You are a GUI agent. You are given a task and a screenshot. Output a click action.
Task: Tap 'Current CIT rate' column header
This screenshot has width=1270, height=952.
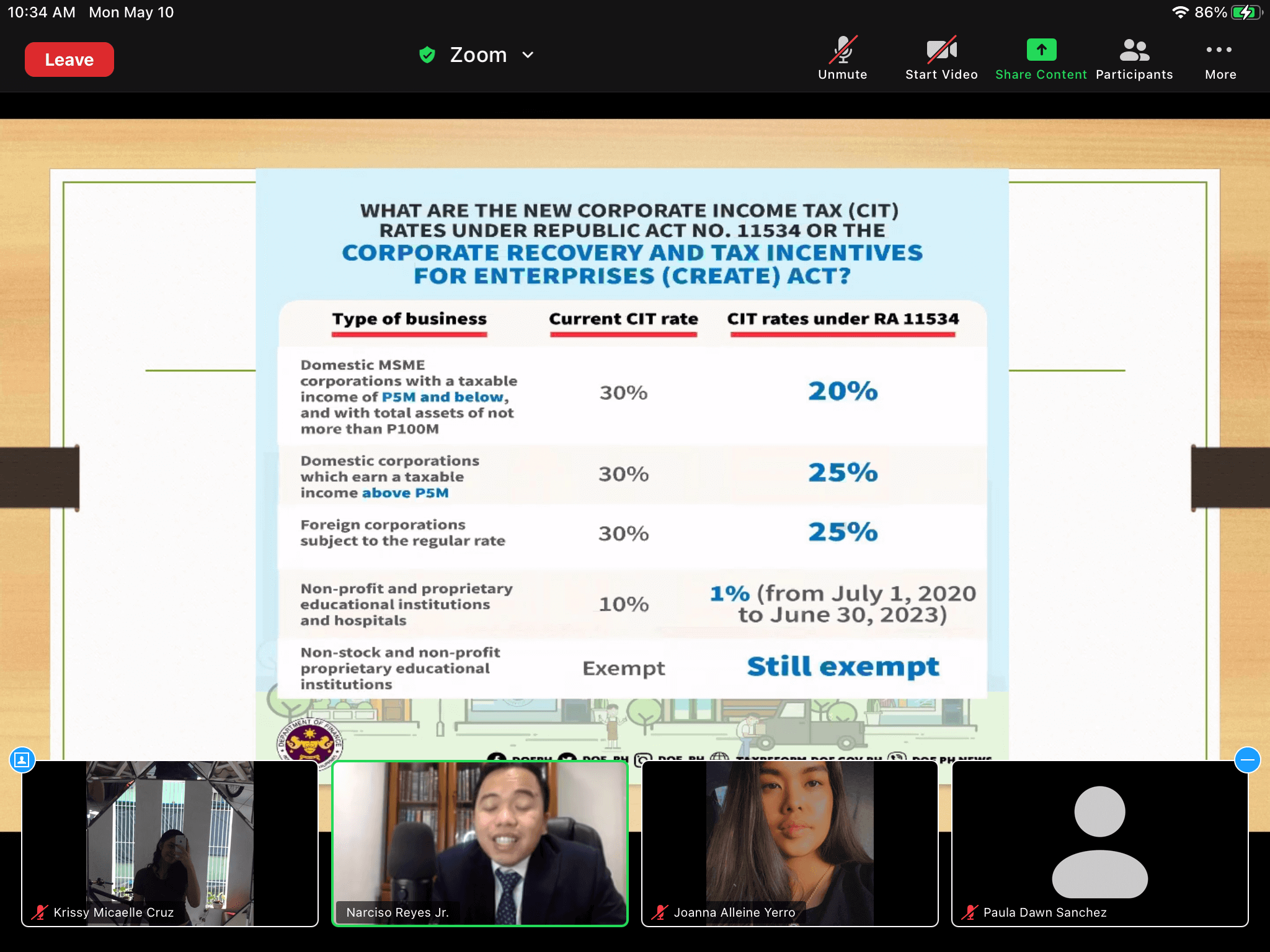[623, 319]
